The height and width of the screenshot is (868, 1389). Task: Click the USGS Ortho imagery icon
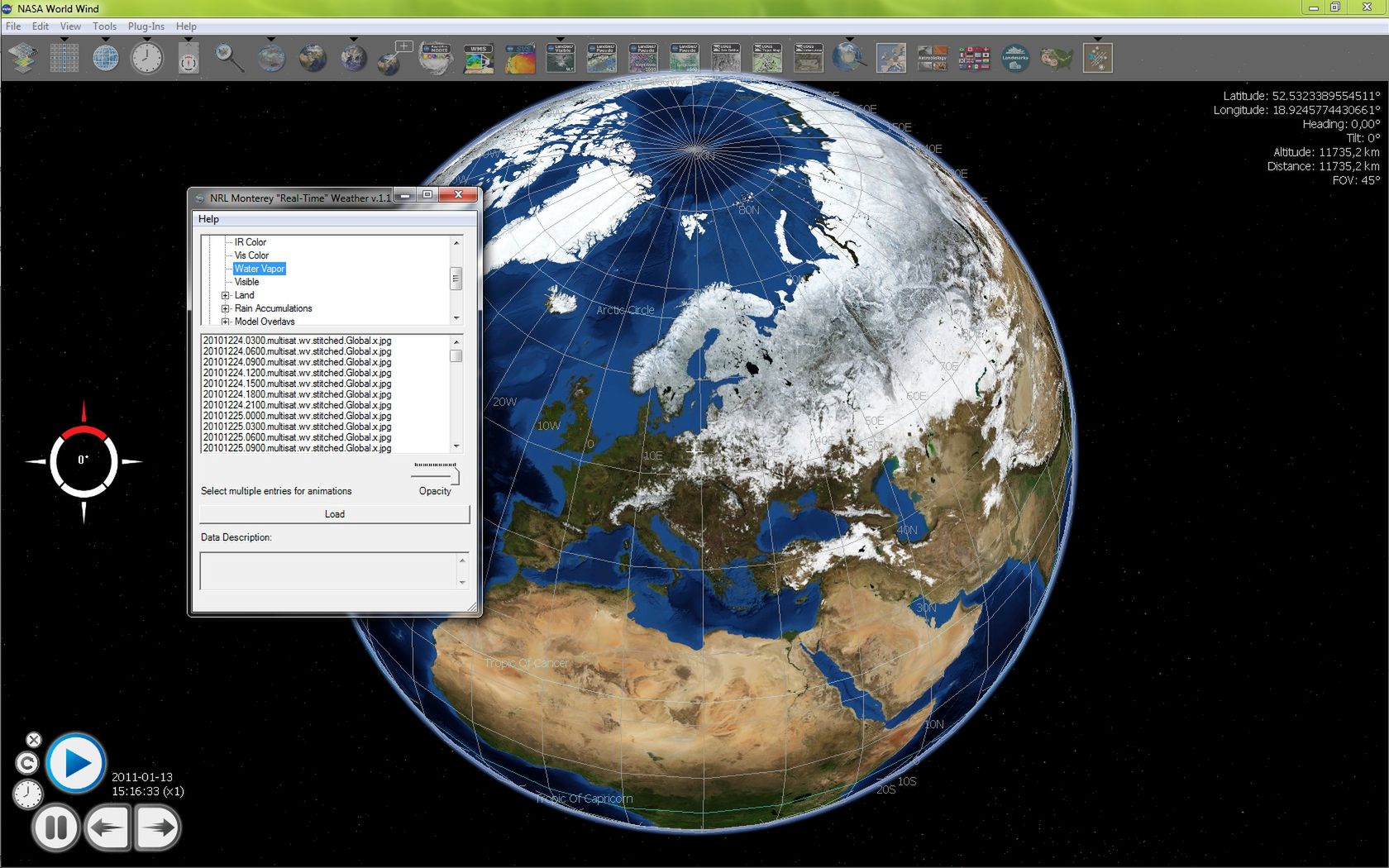coord(726,58)
